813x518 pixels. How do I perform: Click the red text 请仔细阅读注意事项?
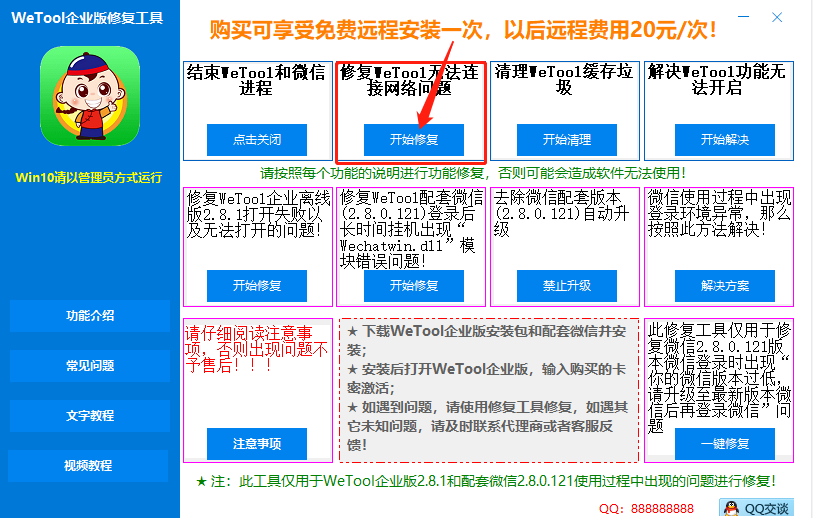pyautogui.click(x=256, y=349)
